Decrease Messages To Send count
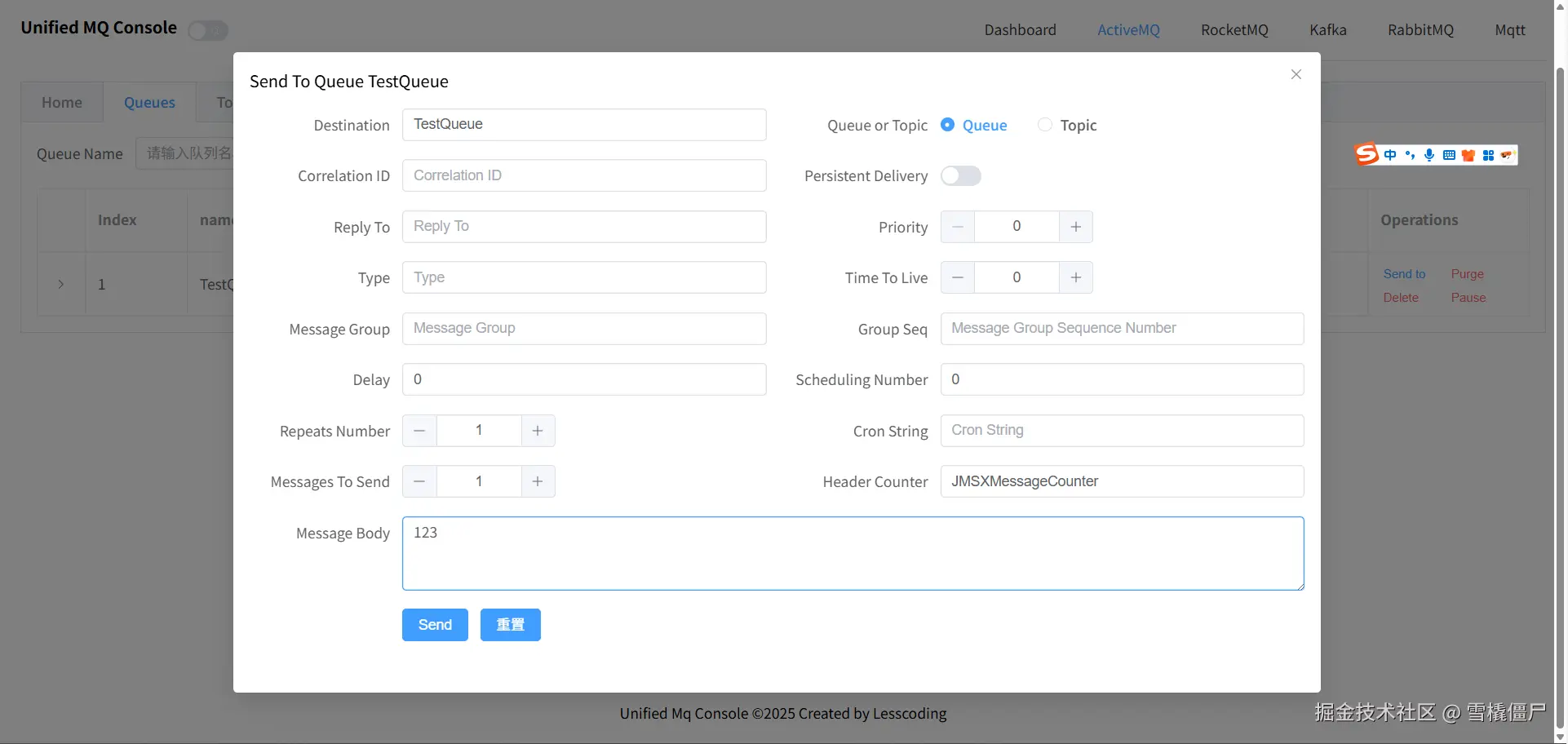This screenshot has height=744, width=1568. pyautogui.click(x=419, y=481)
